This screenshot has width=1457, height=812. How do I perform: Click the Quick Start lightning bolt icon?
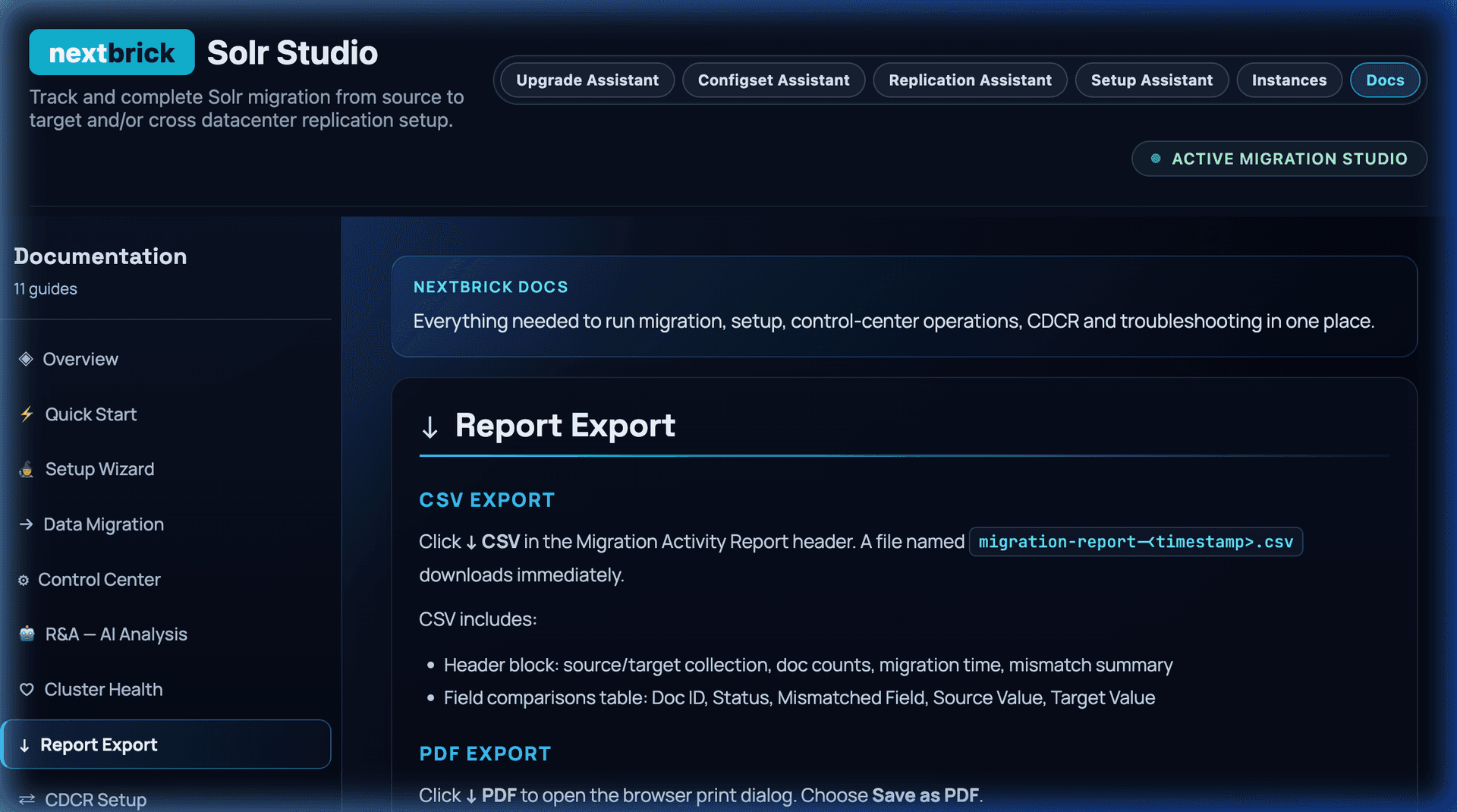tap(27, 414)
